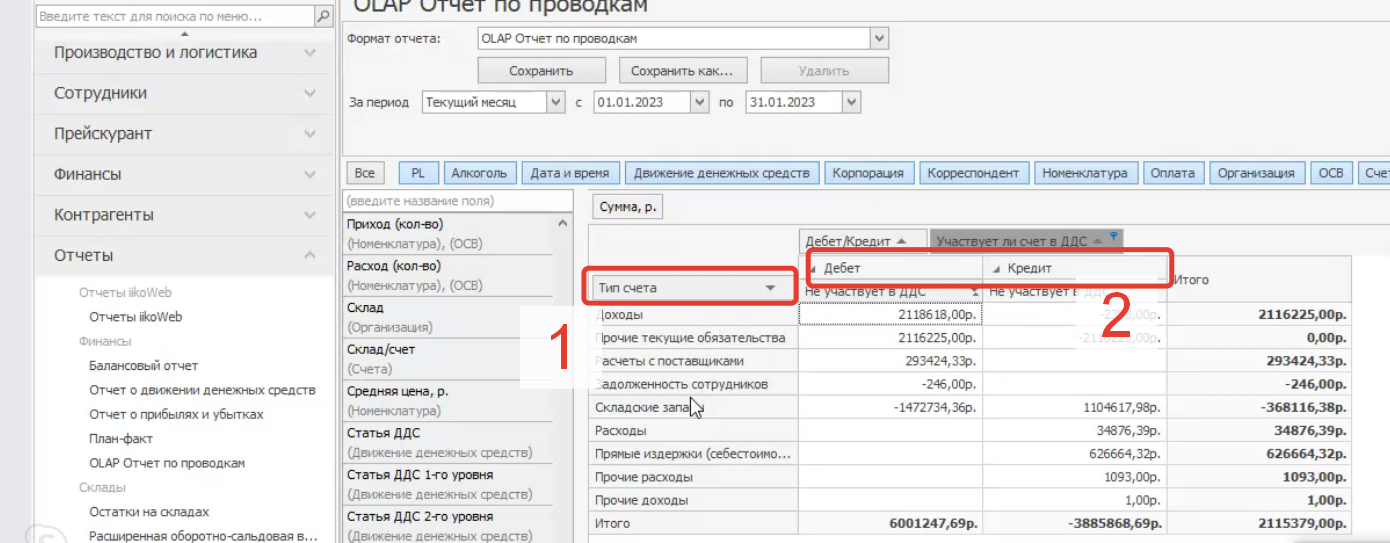Click the Удалить button
This screenshot has width=1390, height=543.
824,71
